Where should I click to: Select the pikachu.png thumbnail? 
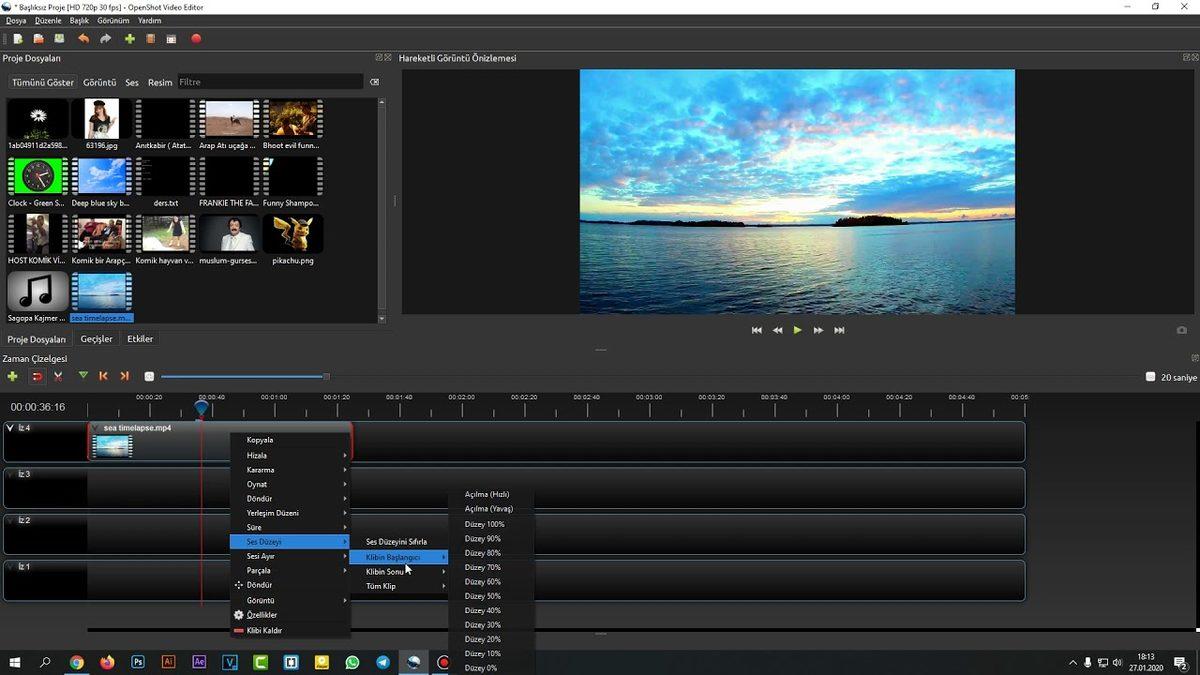tap(291, 235)
